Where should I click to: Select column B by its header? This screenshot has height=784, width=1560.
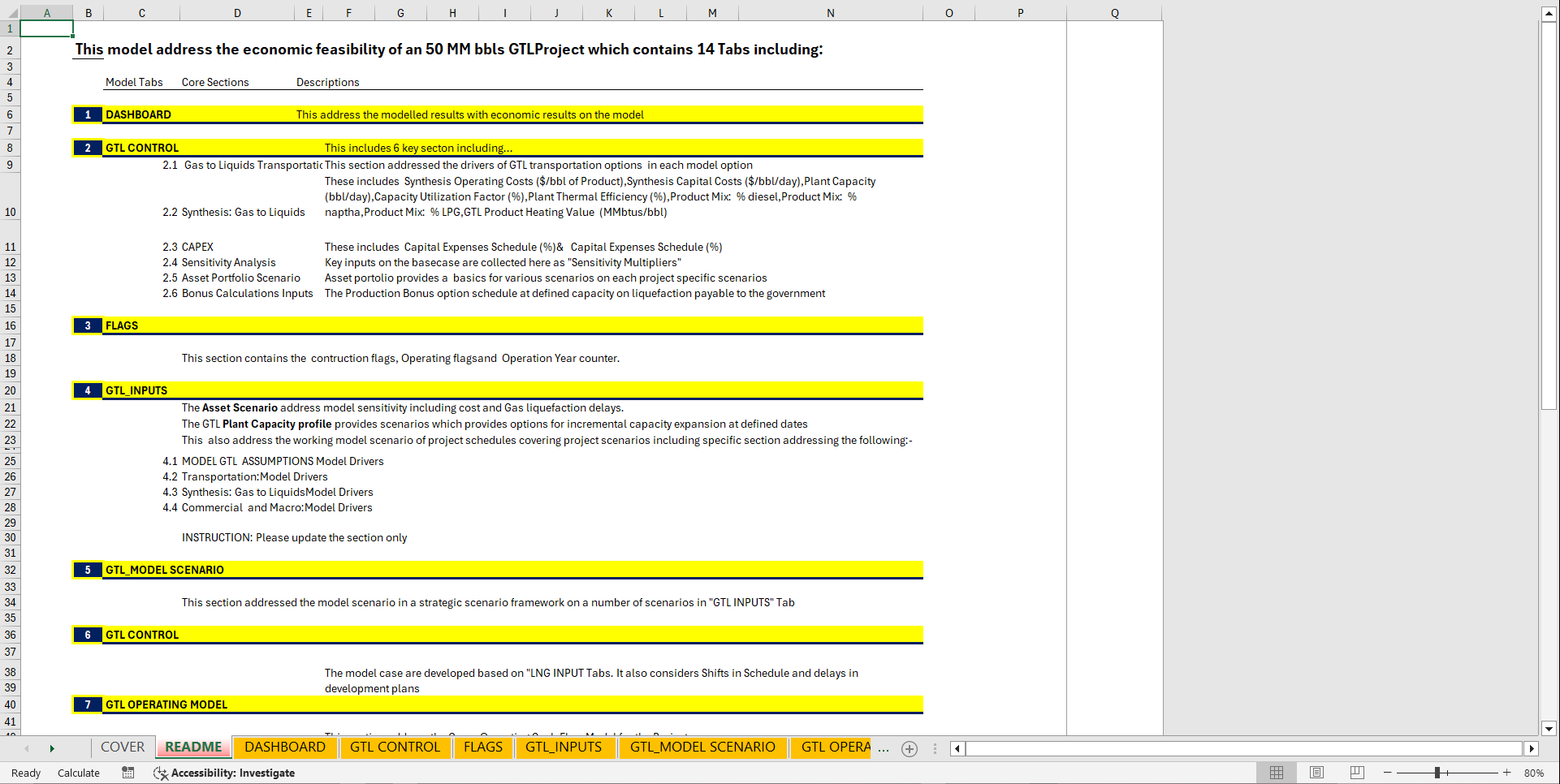(89, 12)
